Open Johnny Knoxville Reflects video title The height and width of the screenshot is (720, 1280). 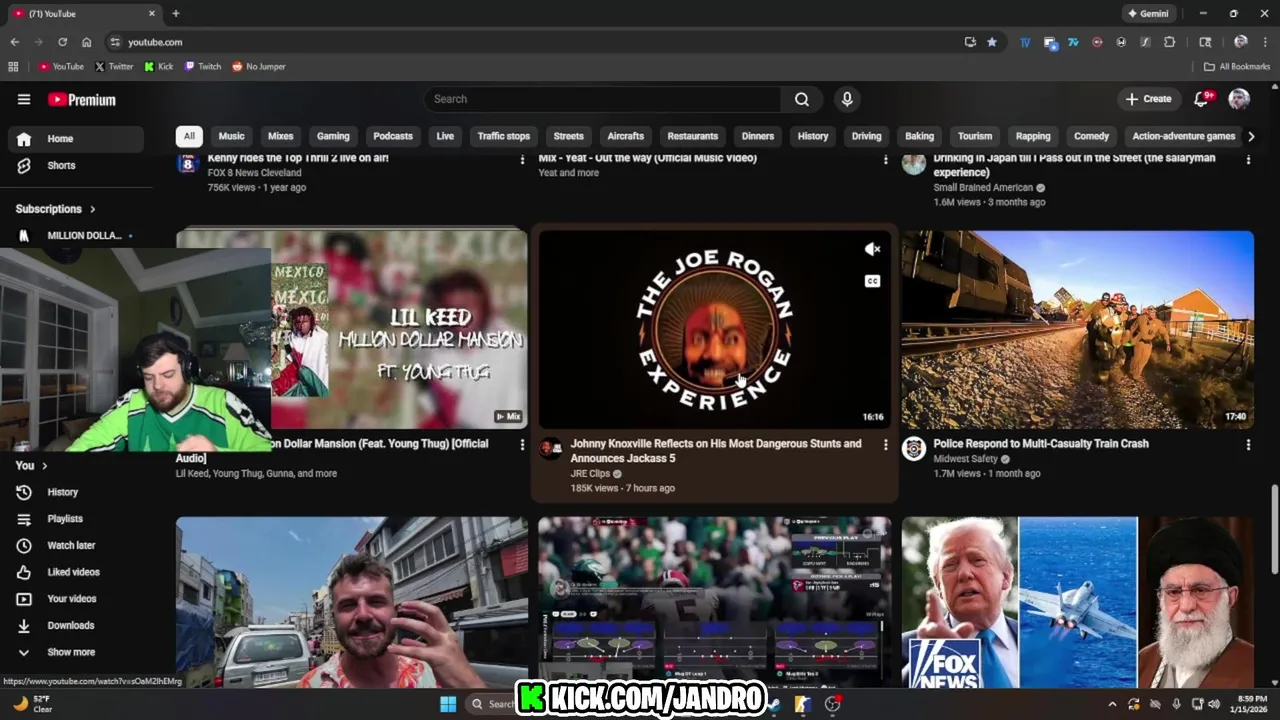click(x=716, y=451)
